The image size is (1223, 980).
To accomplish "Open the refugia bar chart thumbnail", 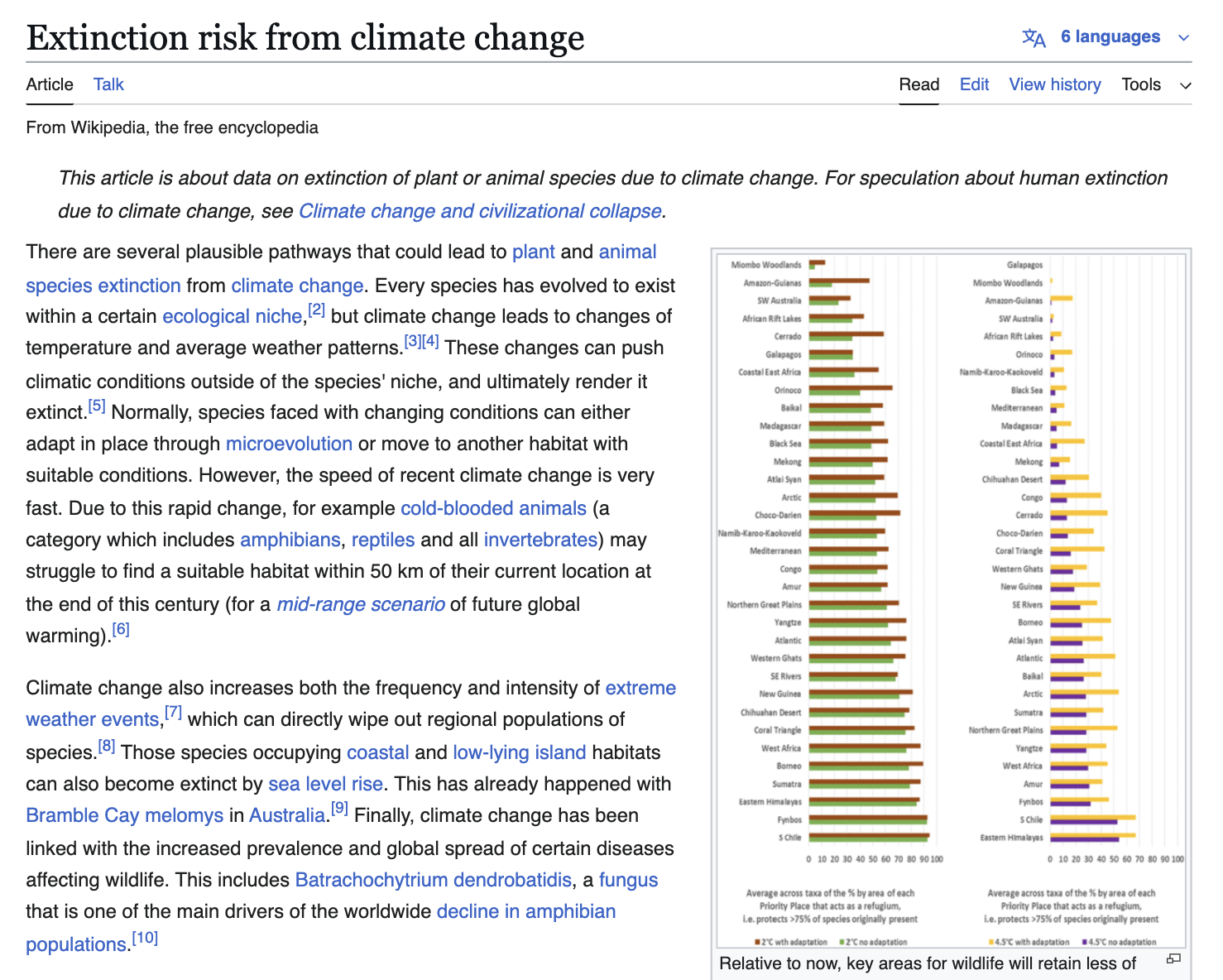I will point(952,599).
